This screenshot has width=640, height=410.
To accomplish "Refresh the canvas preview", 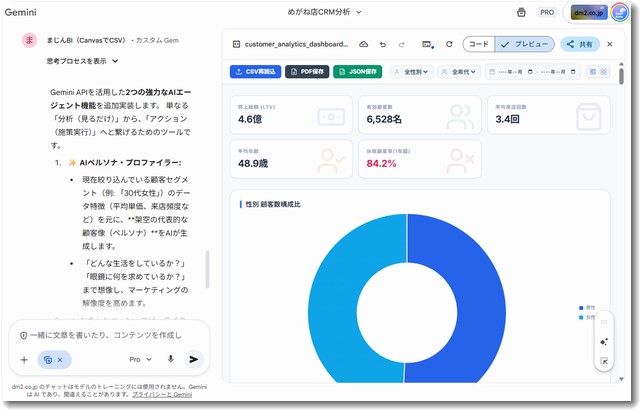I will (x=449, y=44).
